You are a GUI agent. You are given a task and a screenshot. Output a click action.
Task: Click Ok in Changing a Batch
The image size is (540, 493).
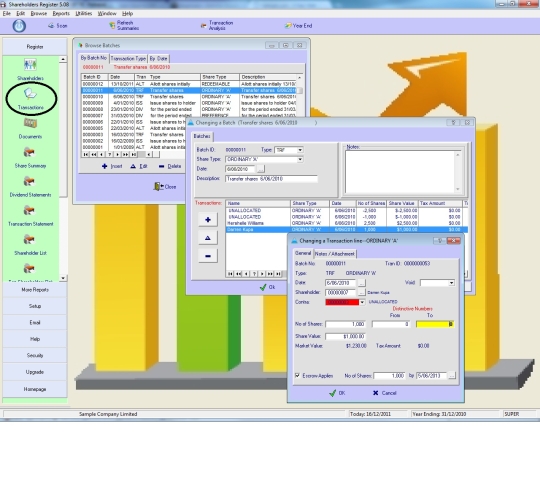pos(267,287)
